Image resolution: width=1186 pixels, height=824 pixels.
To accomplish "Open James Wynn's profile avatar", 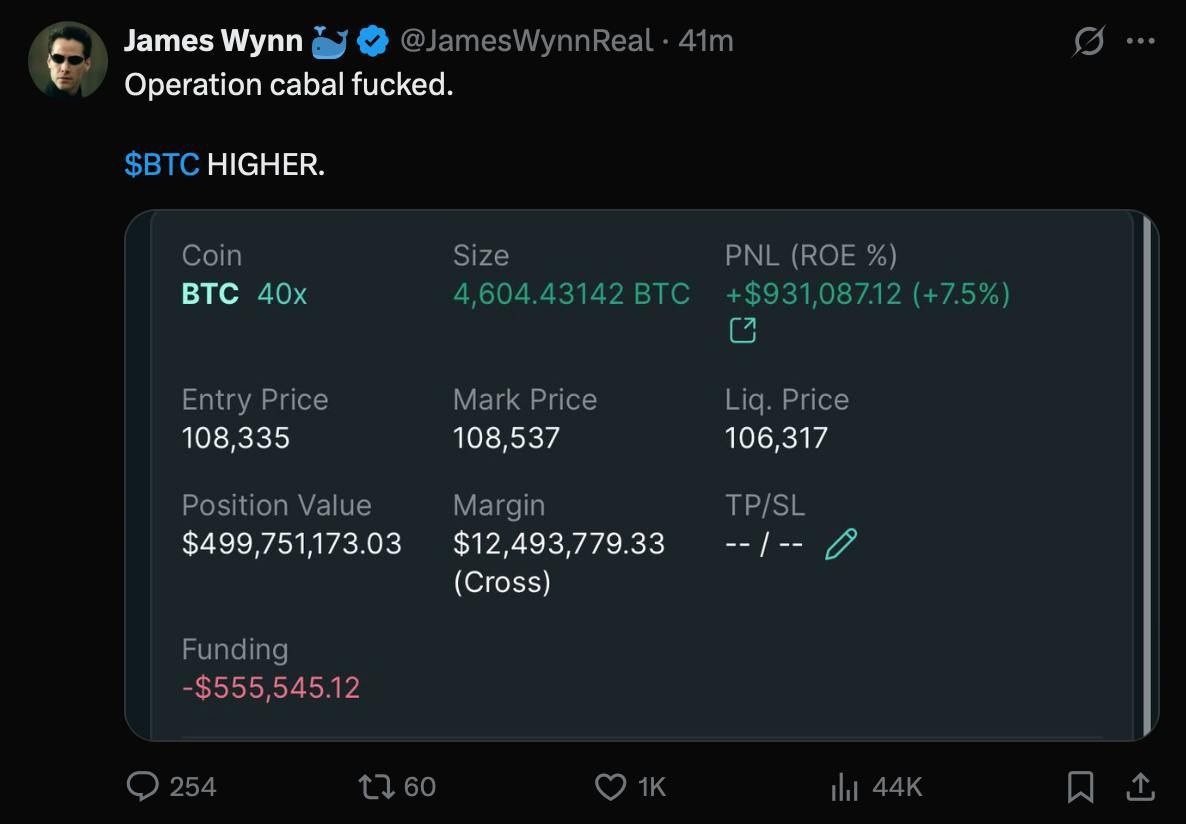I will click(x=67, y=59).
